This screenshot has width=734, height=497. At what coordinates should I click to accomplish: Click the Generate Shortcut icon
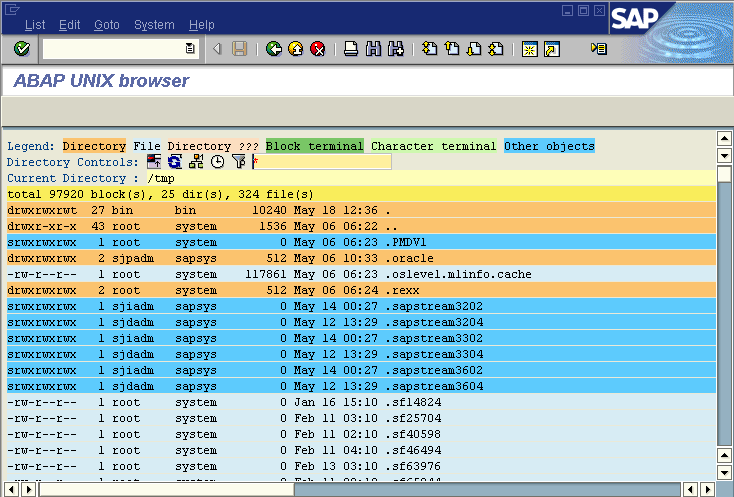coord(552,49)
